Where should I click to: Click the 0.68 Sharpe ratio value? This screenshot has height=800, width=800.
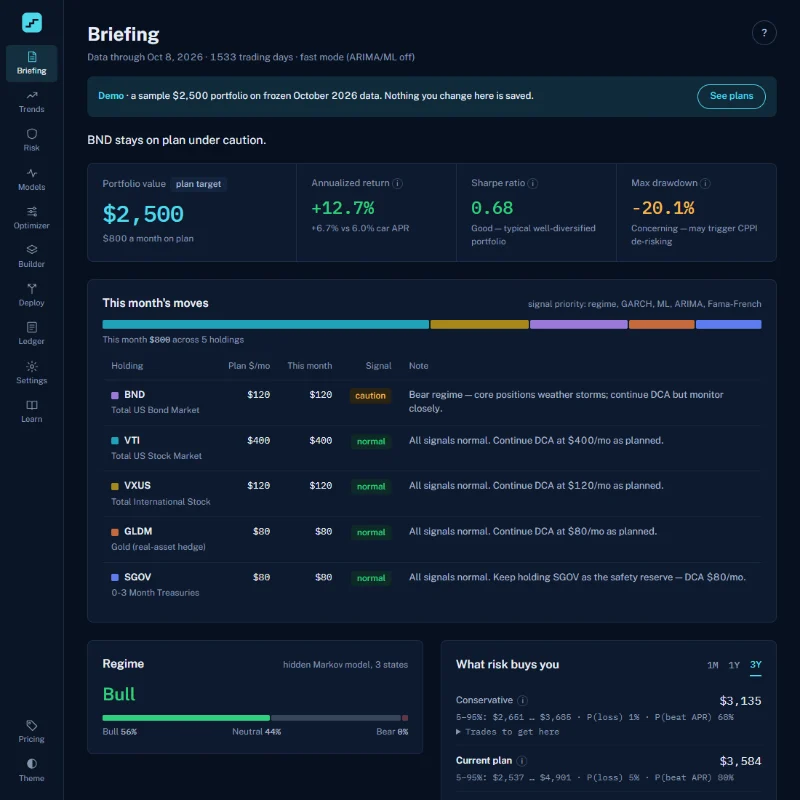click(x=492, y=208)
